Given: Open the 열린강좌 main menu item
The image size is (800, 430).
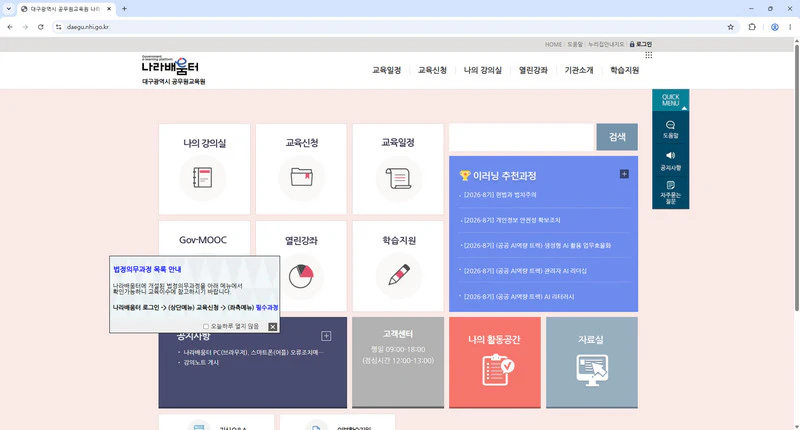Looking at the screenshot, I should [533, 70].
